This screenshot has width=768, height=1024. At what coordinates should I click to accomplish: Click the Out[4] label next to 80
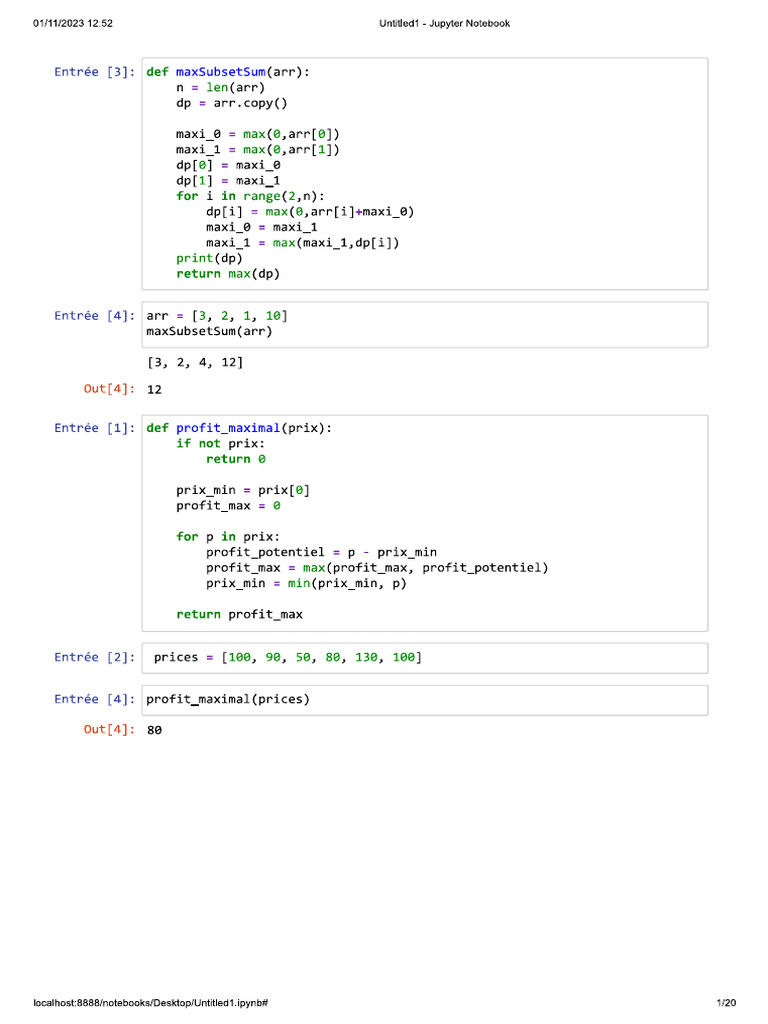click(x=109, y=729)
